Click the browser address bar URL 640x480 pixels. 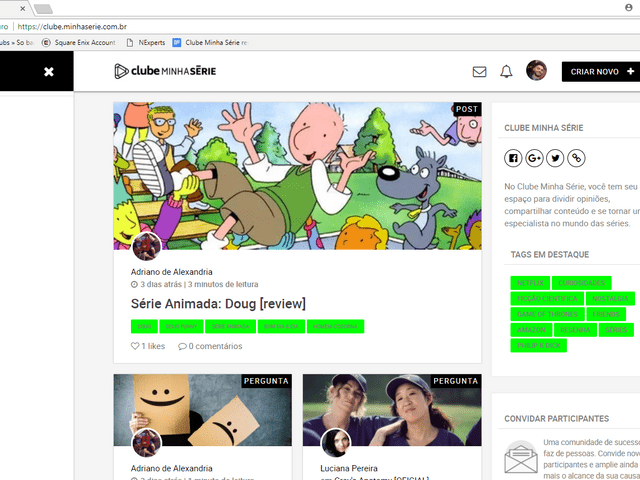coord(72,27)
